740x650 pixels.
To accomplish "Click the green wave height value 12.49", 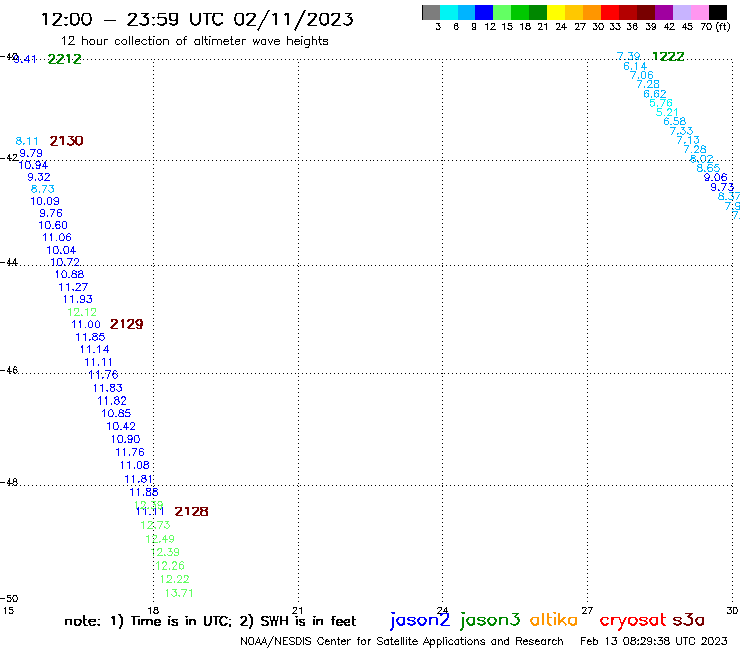I will coord(160,539).
